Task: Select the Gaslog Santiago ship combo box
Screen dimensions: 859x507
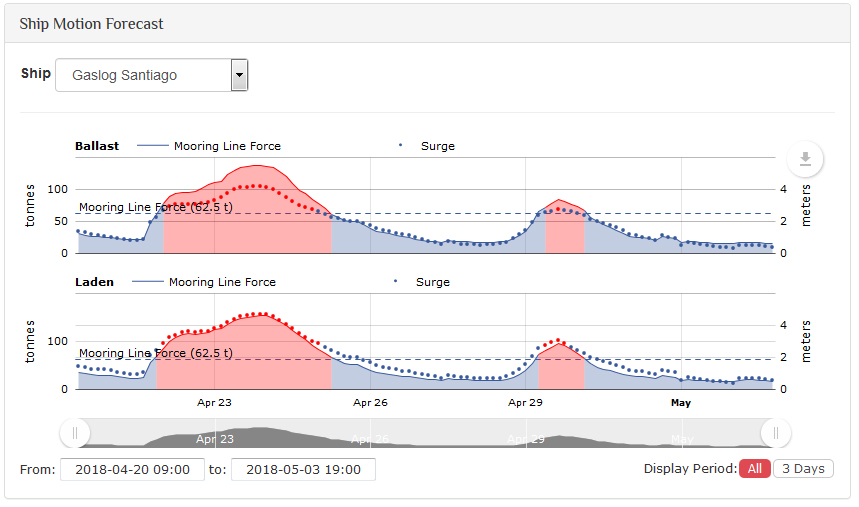Action: pyautogui.click(x=152, y=75)
